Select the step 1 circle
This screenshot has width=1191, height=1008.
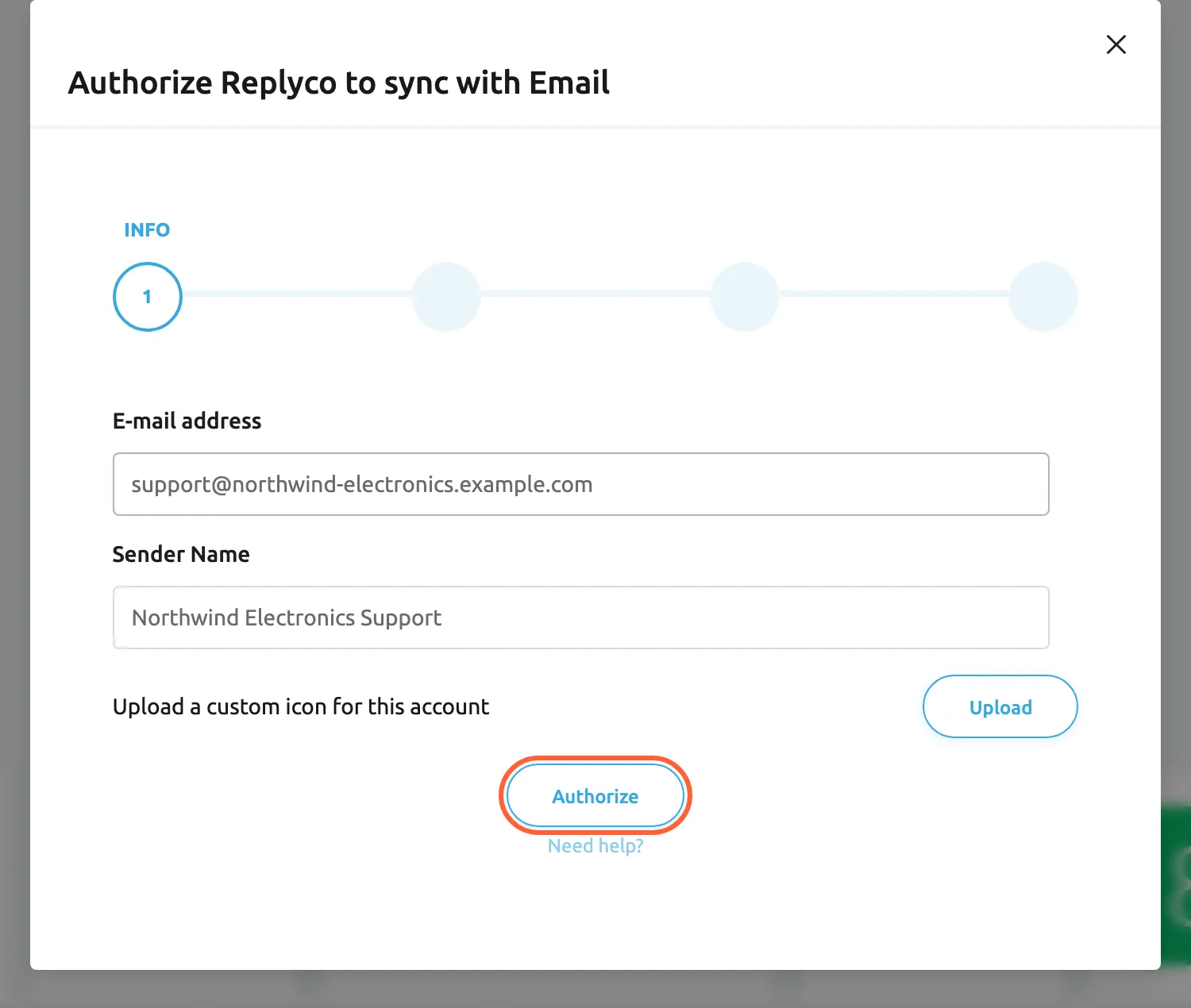pyautogui.click(x=148, y=297)
